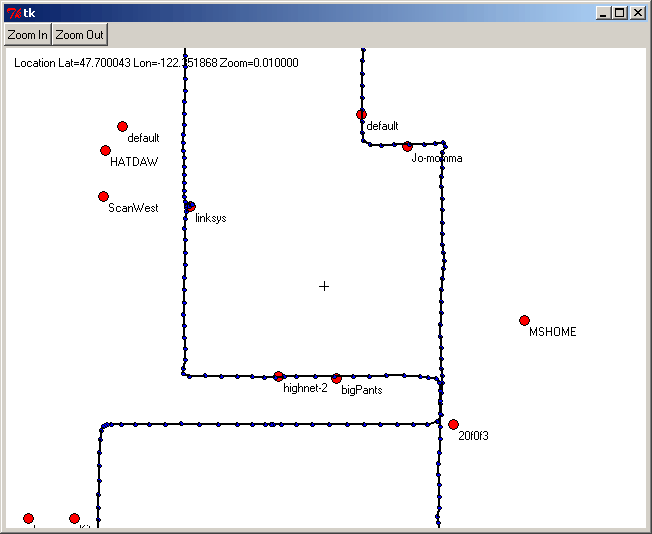
Task: Select the bigPants red marker
Action: point(336,379)
